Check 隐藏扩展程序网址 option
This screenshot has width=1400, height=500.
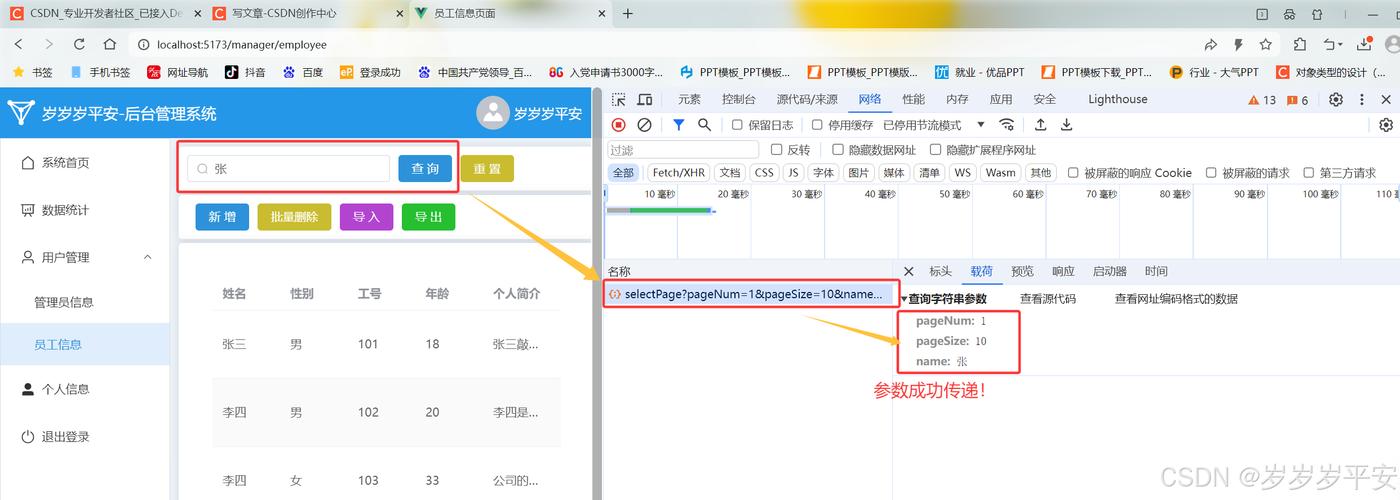(x=936, y=150)
